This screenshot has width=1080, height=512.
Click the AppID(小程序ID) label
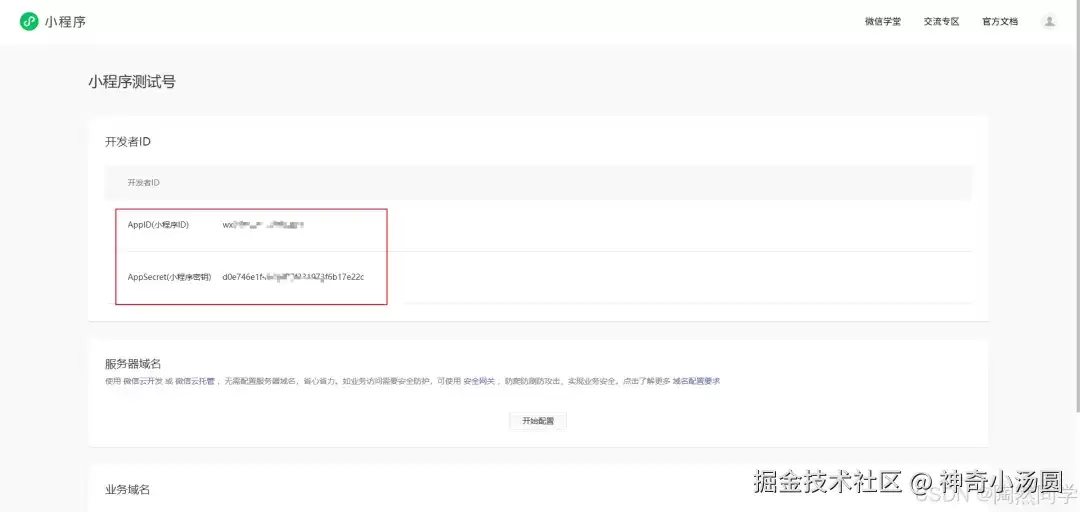(158, 225)
